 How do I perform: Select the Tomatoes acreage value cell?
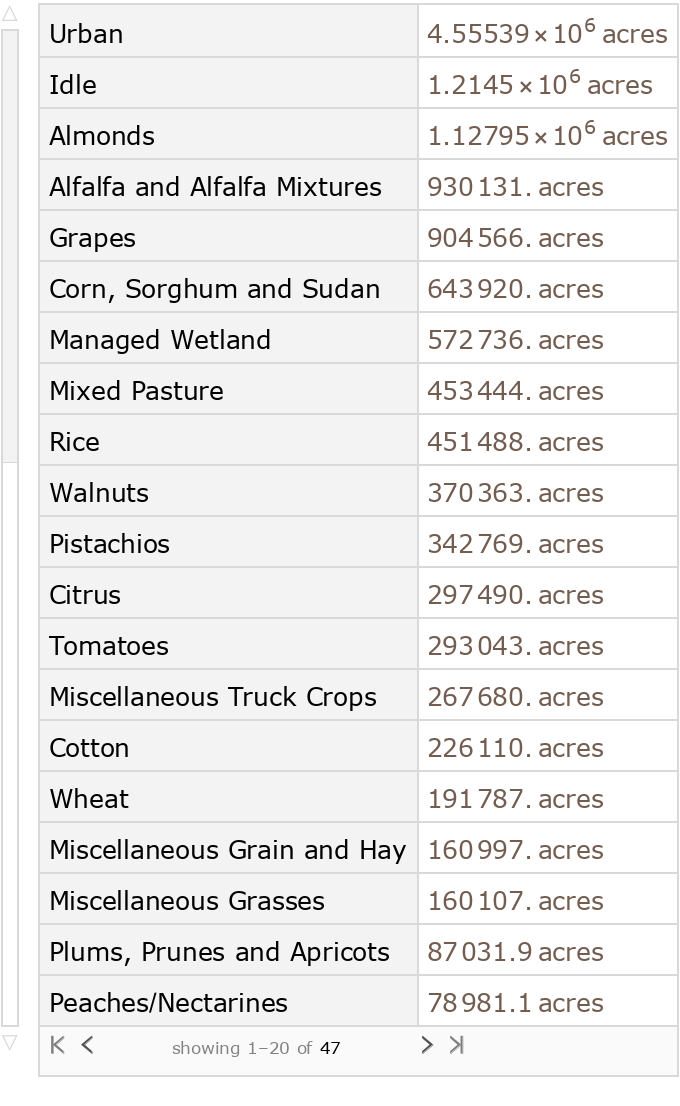click(515, 646)
